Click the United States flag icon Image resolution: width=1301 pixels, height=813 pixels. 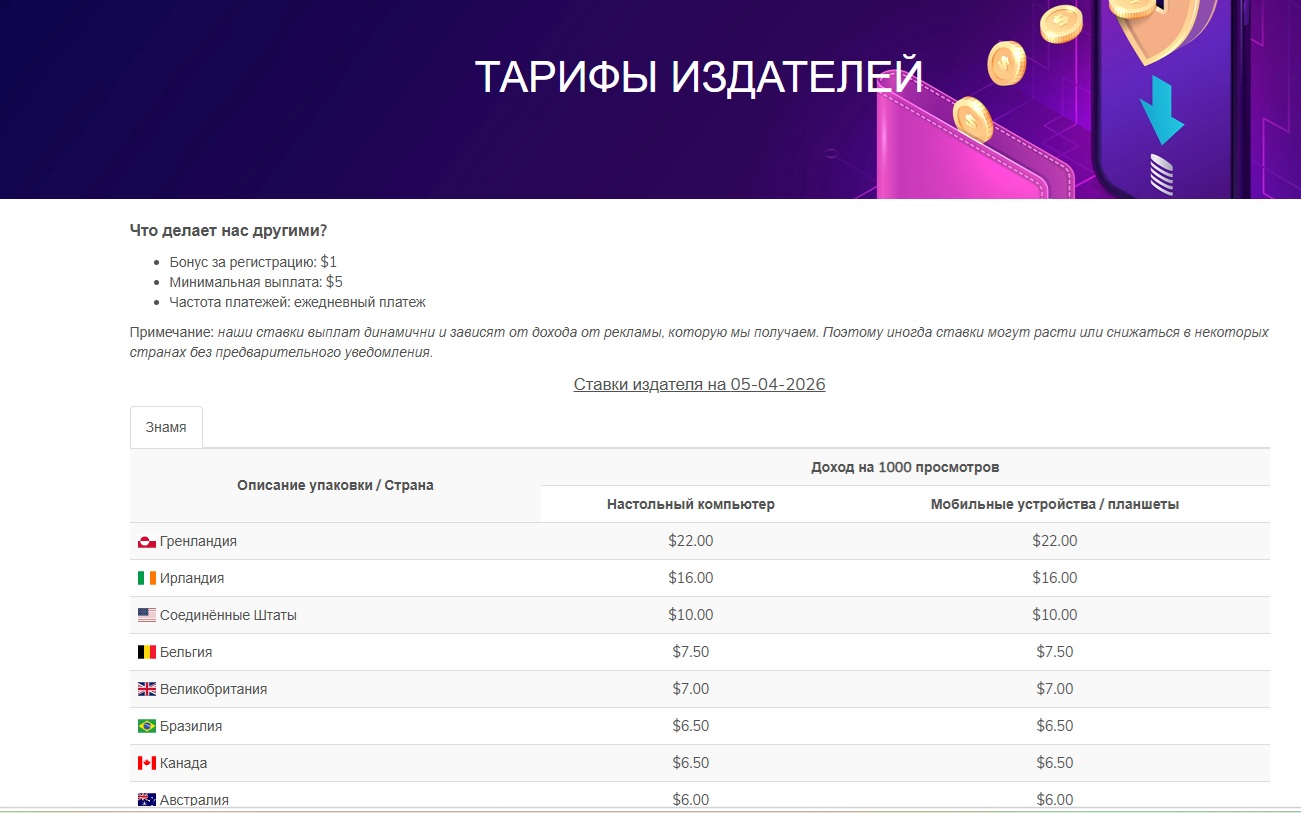click(145, 614)
